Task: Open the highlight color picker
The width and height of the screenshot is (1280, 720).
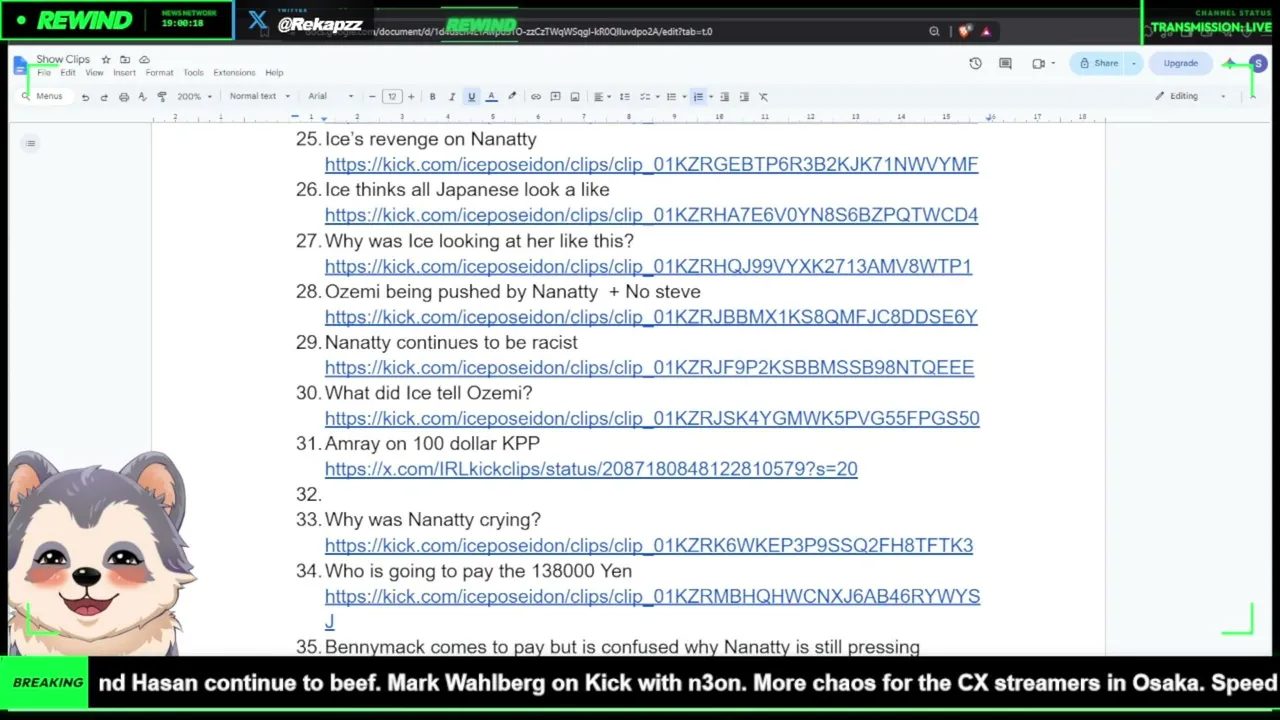Action: click(x=512, y=97)
